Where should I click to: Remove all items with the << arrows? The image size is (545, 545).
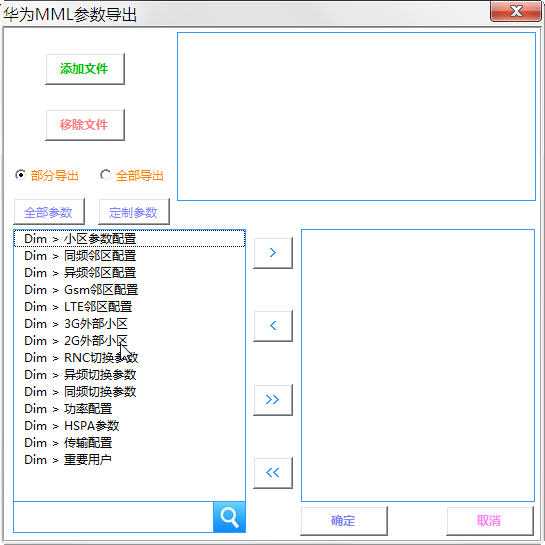pos(273,473)
